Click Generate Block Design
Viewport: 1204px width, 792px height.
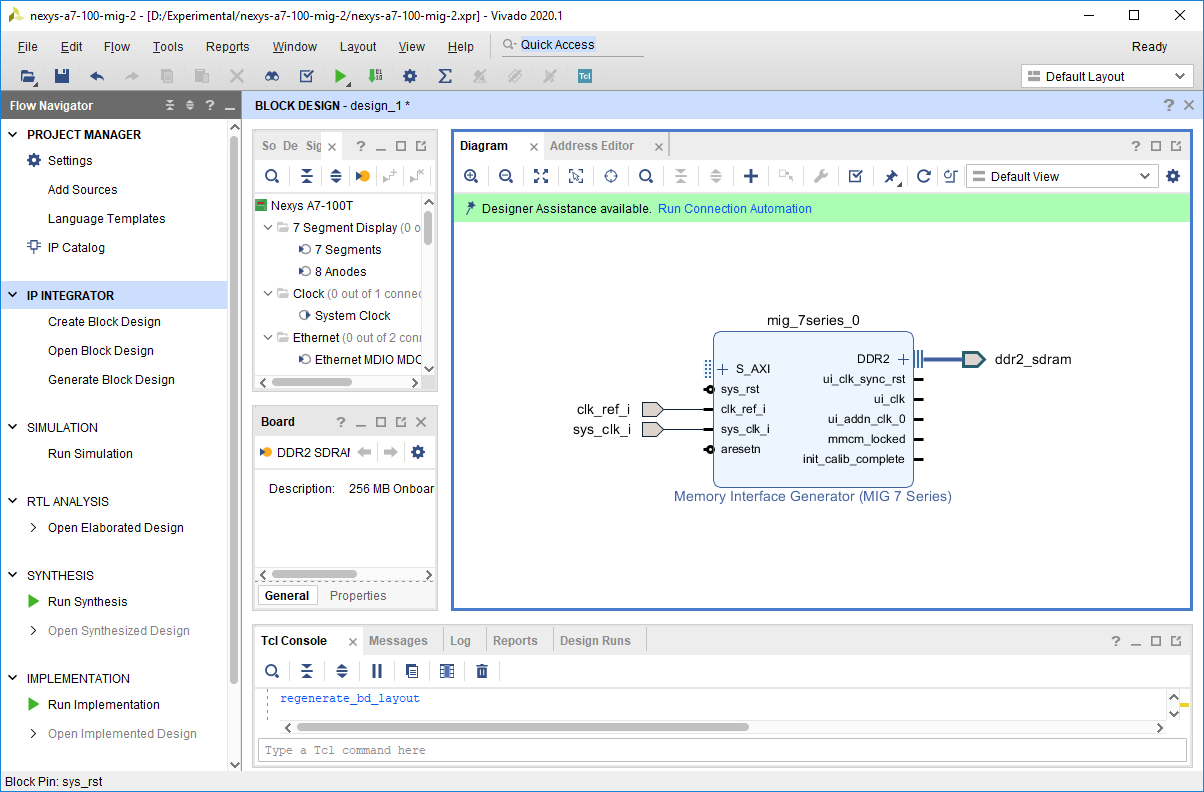111,380
